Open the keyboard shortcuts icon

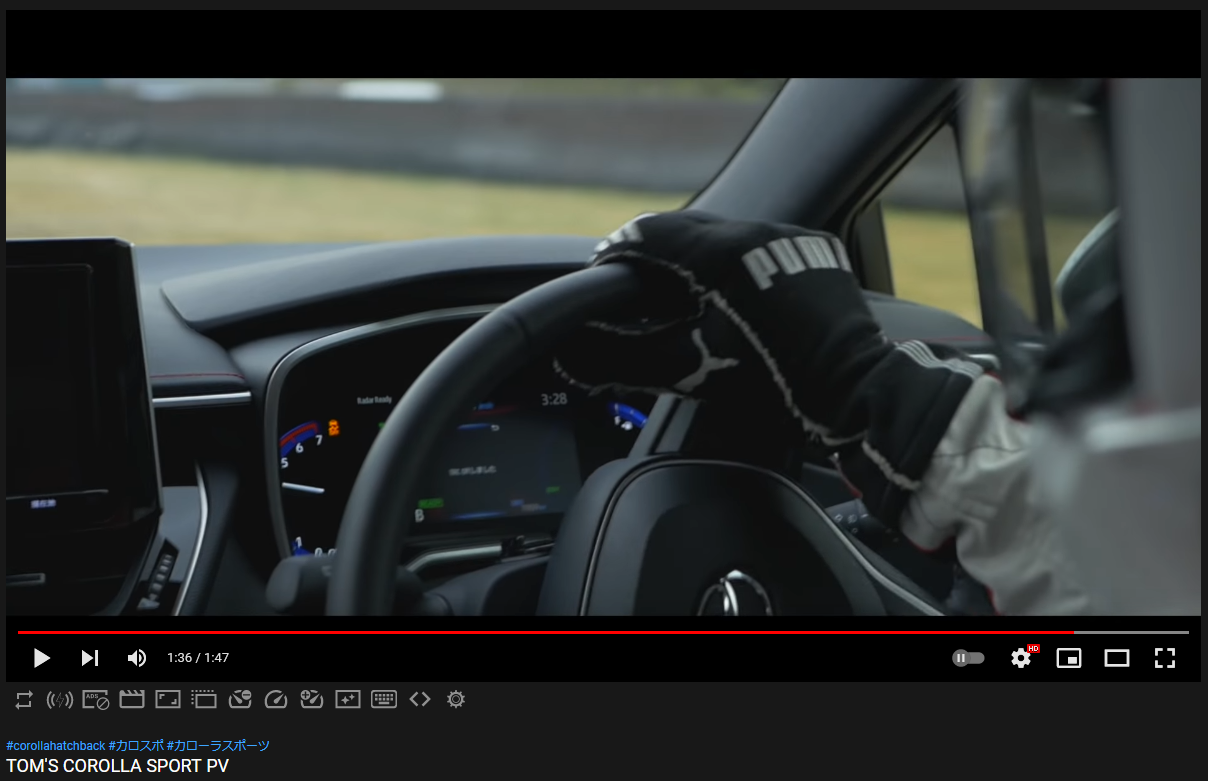(384, 700)
